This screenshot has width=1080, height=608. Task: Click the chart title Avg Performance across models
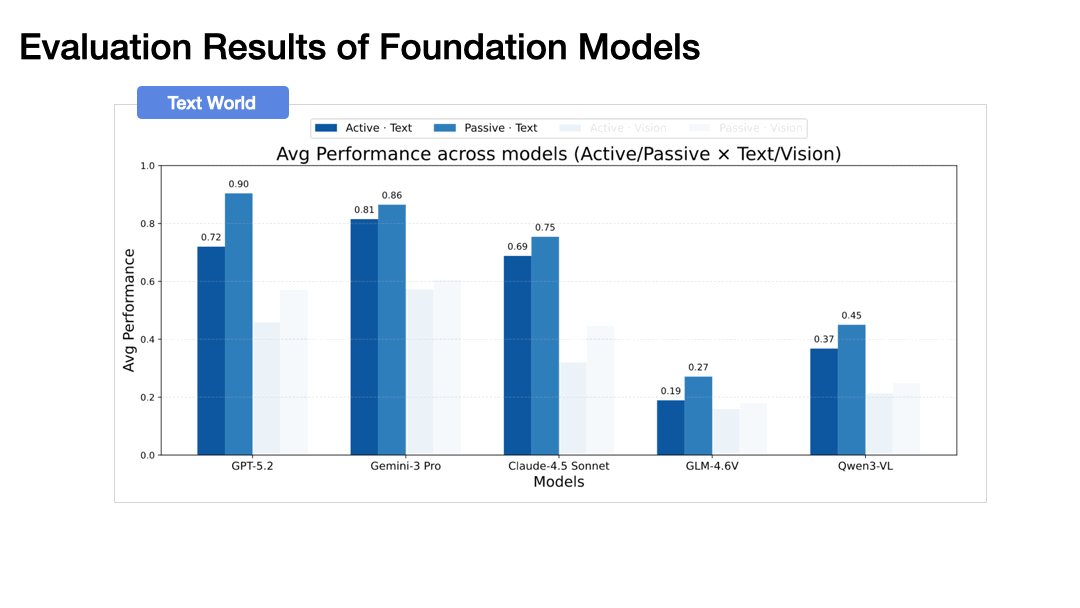click(558, 154)
